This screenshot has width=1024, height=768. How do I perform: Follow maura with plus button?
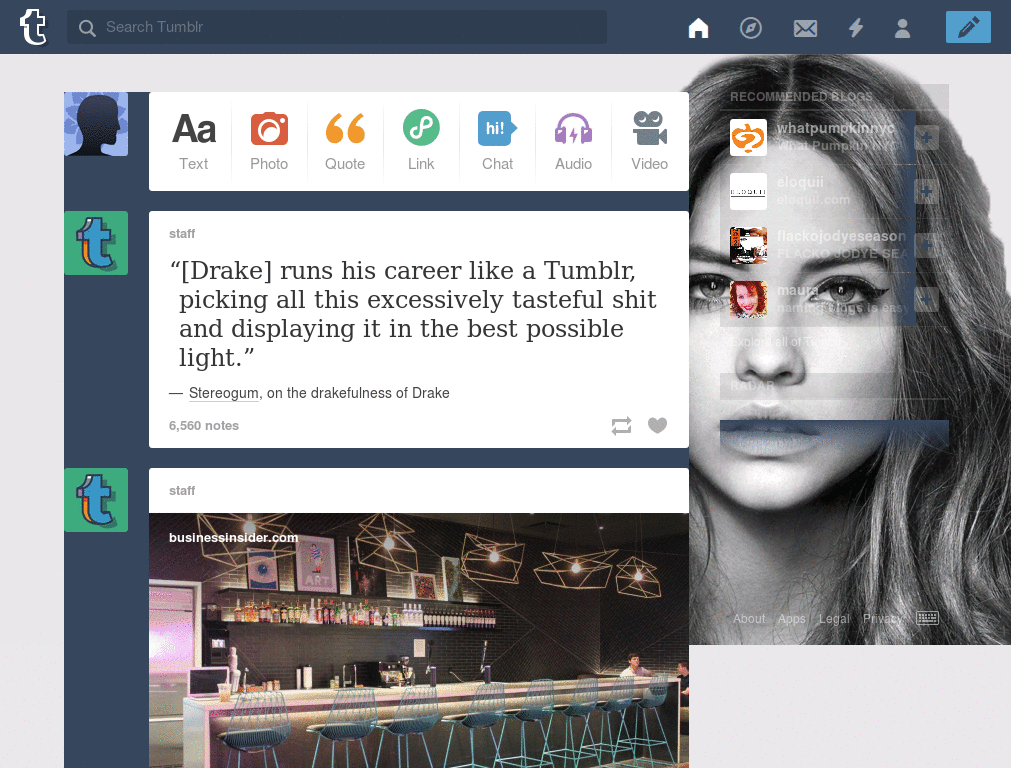926,300
